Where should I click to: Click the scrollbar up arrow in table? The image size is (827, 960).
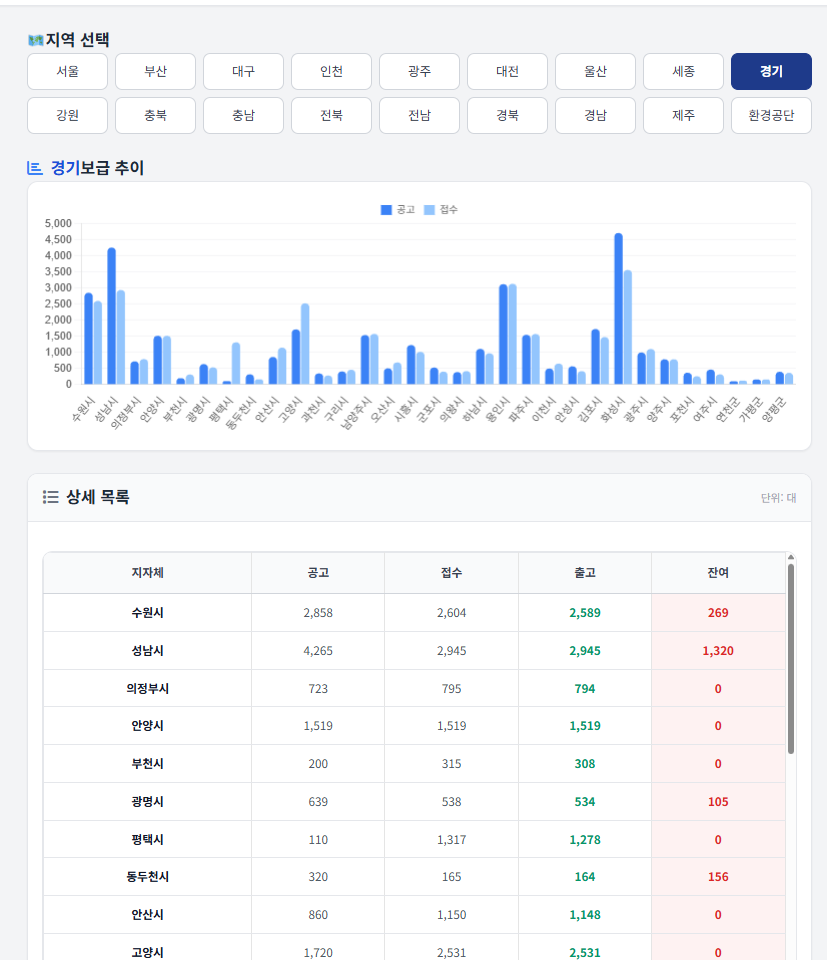(791, 558)
